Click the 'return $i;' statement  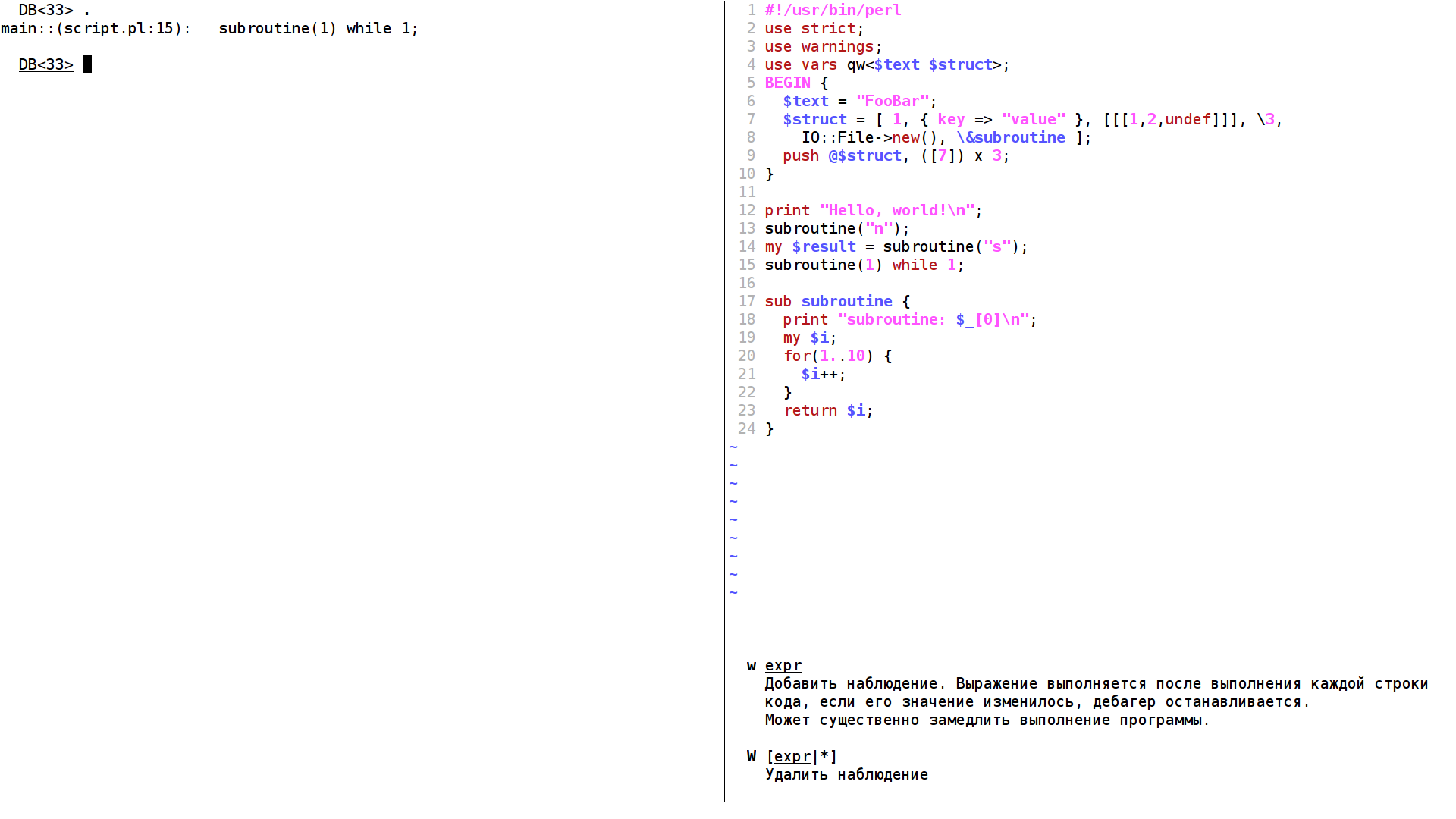click(x=829, y=410)
